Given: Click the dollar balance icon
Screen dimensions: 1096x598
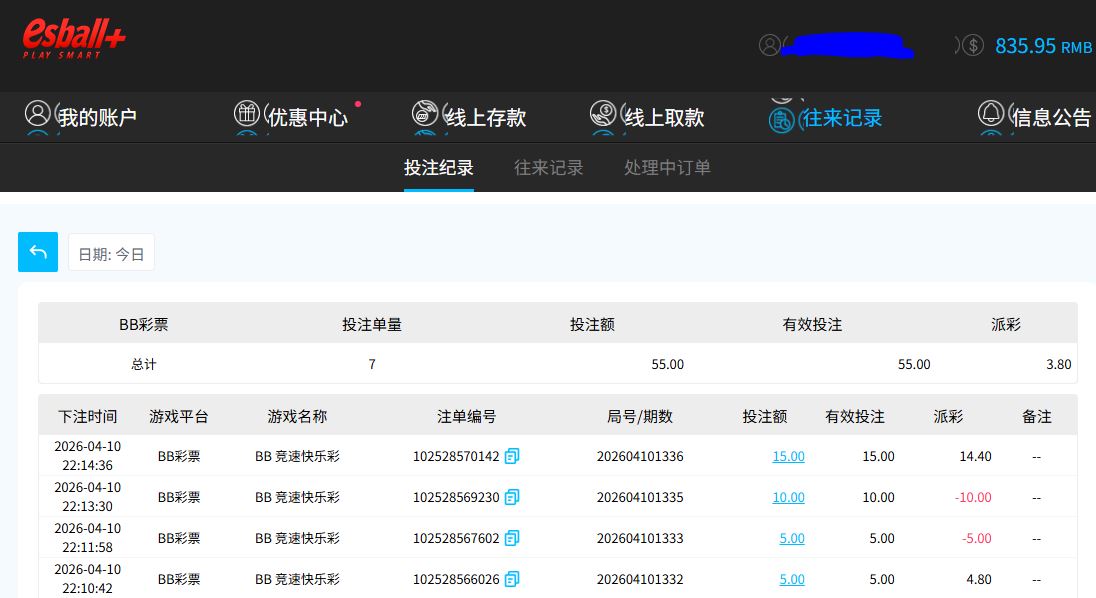Looking at the screenshot, I should tap(973, 45).
